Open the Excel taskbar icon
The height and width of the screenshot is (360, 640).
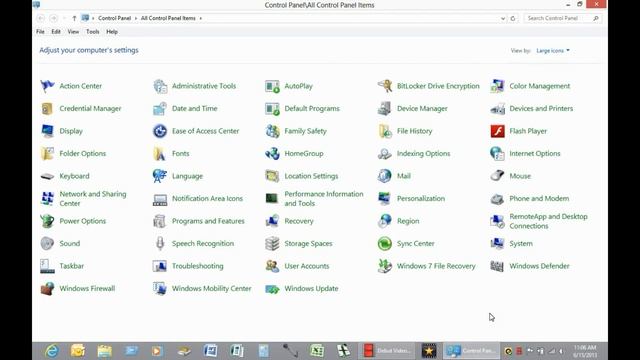pyautogui.click(x=317, y=351)
